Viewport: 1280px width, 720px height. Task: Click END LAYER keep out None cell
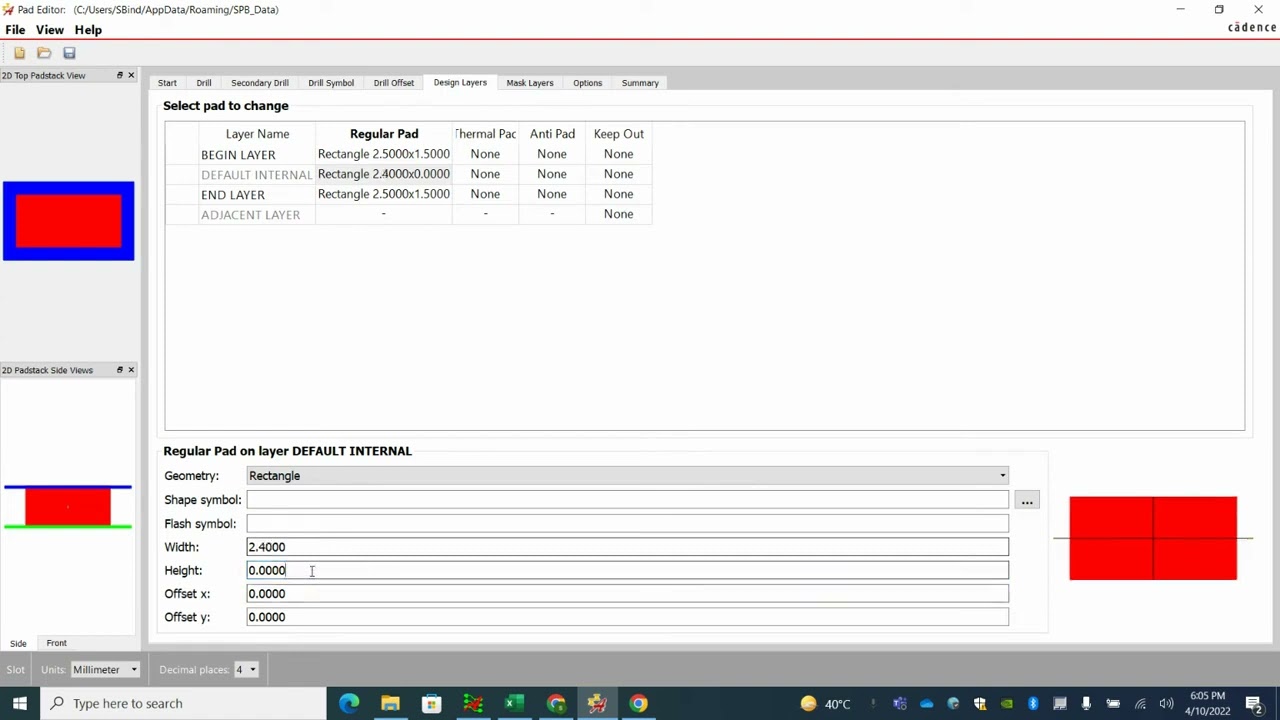618,194
